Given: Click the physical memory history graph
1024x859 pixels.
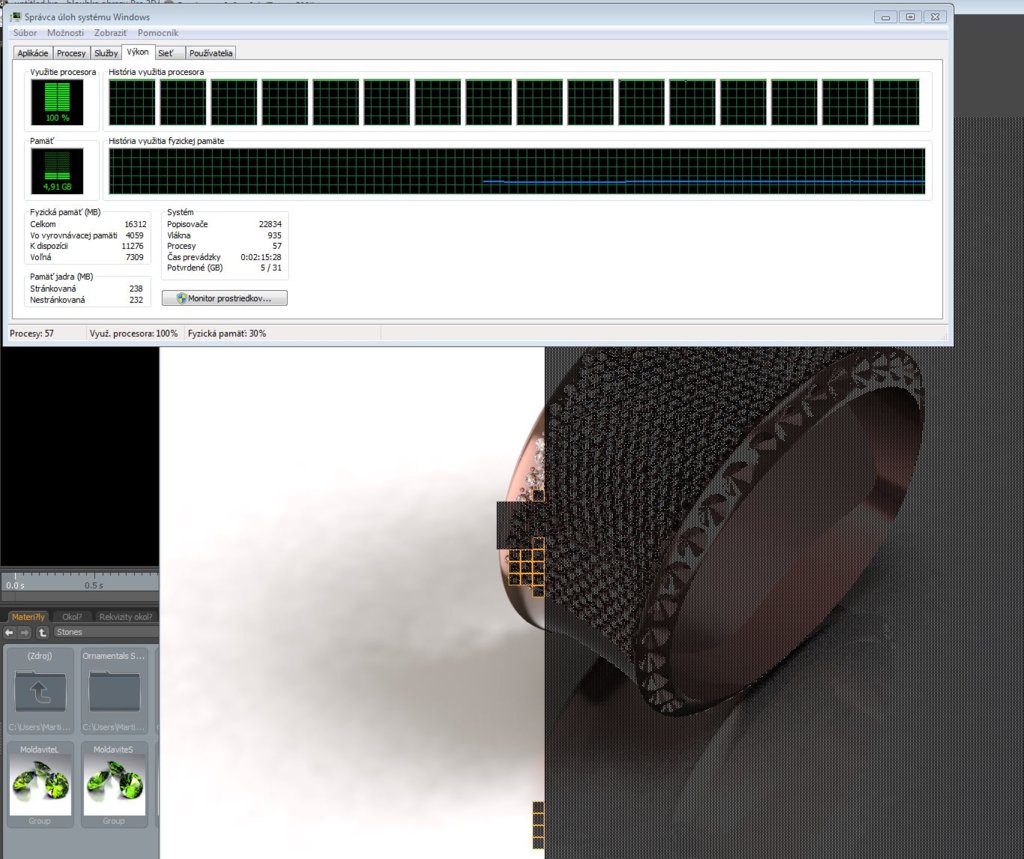Looking at the screenshot, I should 517,171.
